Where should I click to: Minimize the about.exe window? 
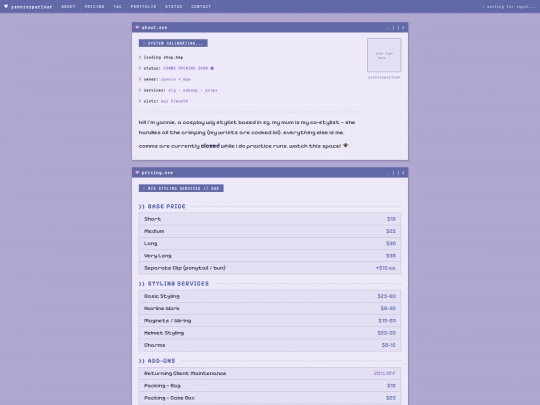[x=388, y=28]
